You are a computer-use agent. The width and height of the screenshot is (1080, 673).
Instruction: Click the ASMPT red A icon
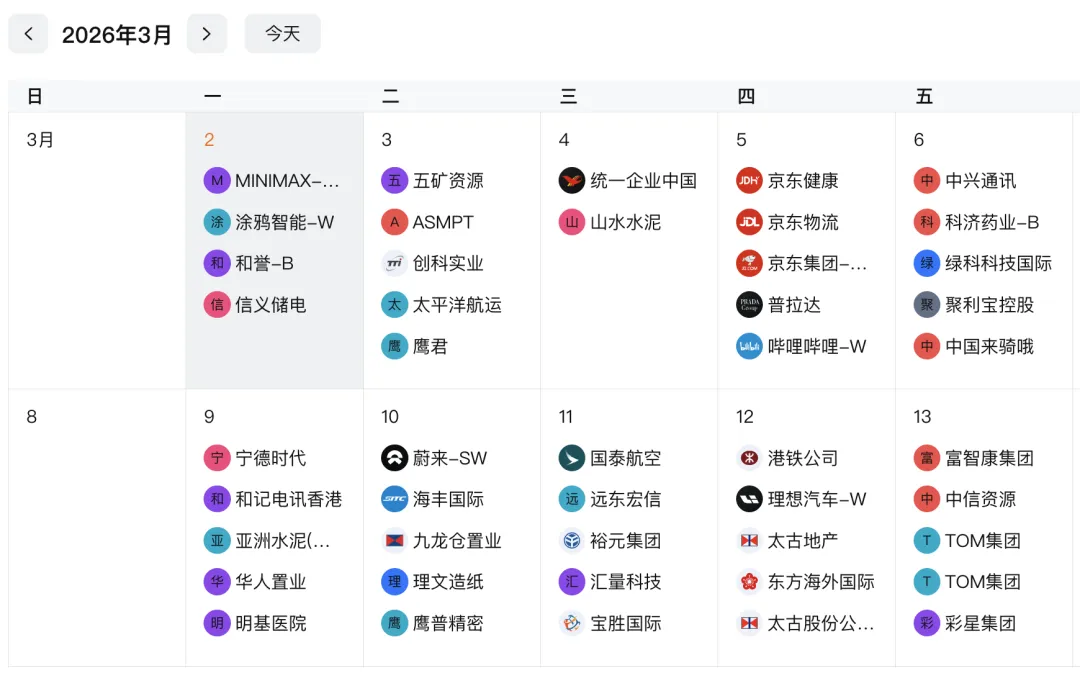coord(394,222)
